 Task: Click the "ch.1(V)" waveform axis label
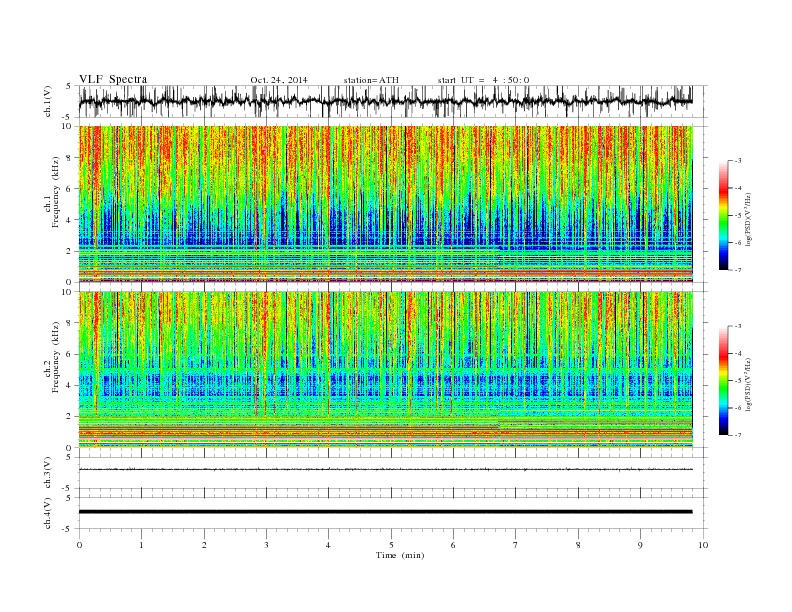click(48, 101)
